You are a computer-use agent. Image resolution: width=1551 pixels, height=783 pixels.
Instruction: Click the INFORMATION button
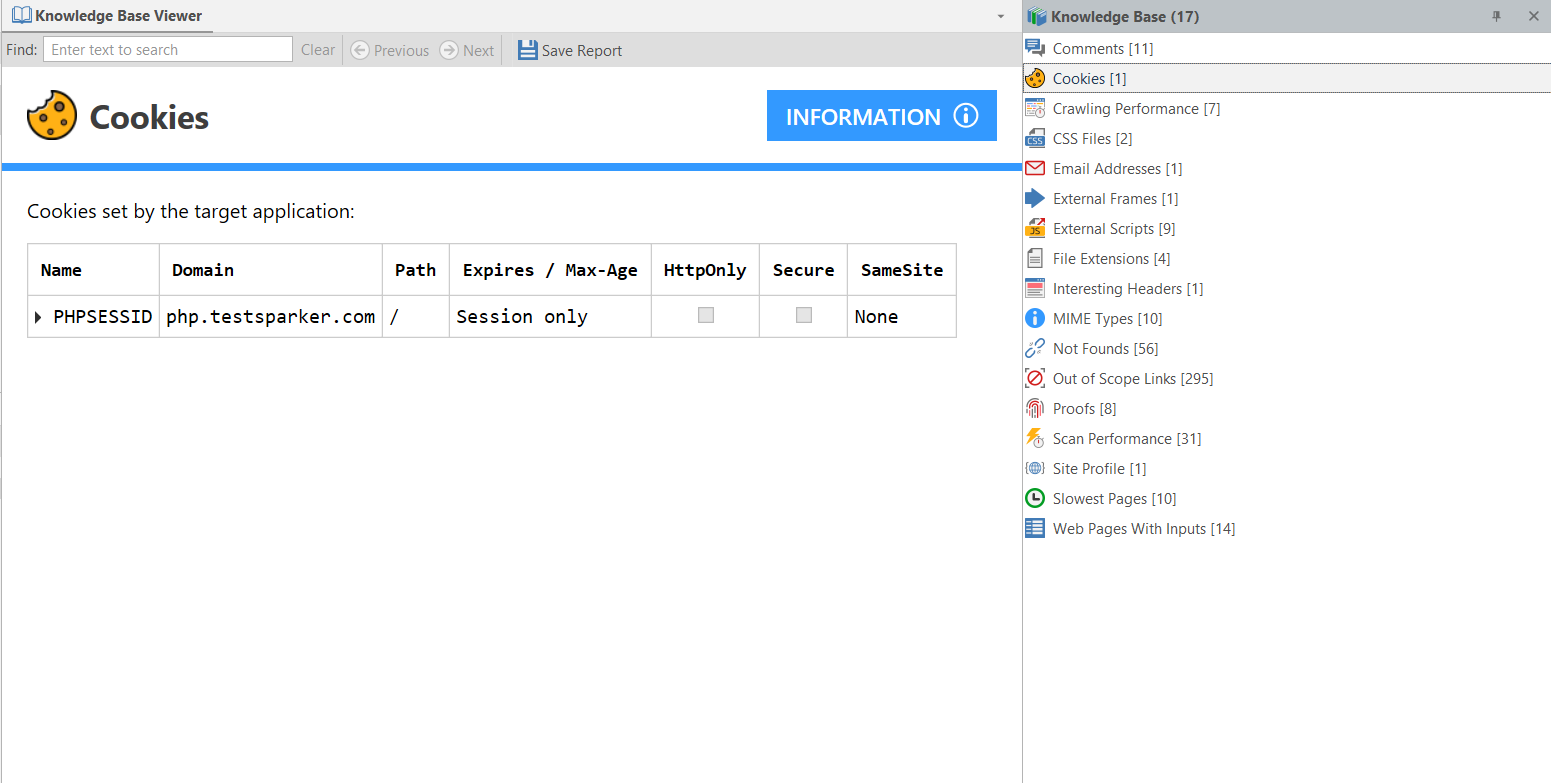pyautogui.click(x=881, y=115)
